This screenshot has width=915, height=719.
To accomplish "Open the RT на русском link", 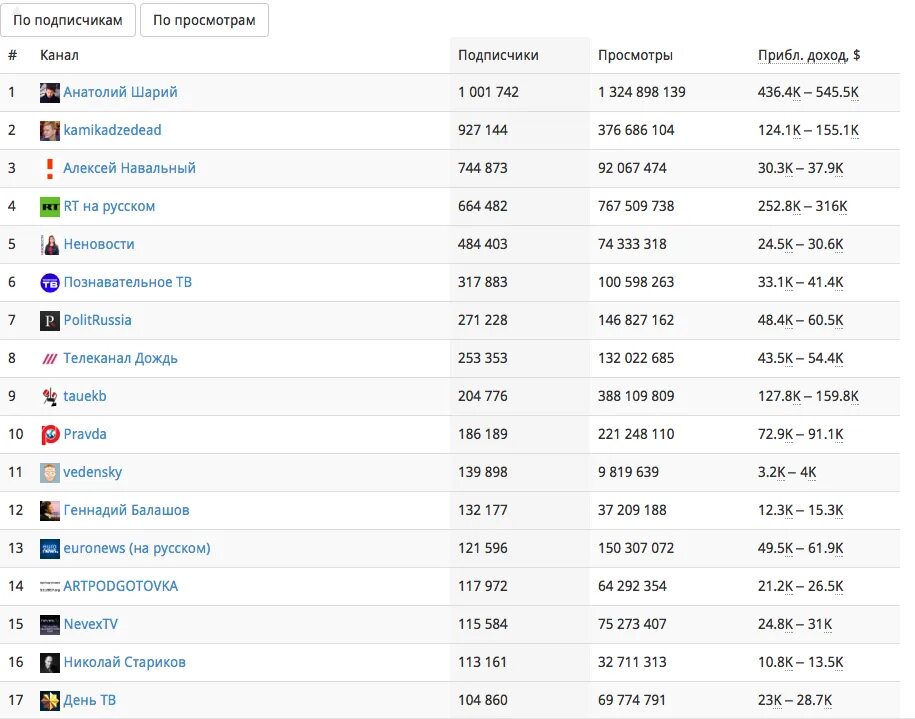I will pyautogui.click(x=109, y=206).
